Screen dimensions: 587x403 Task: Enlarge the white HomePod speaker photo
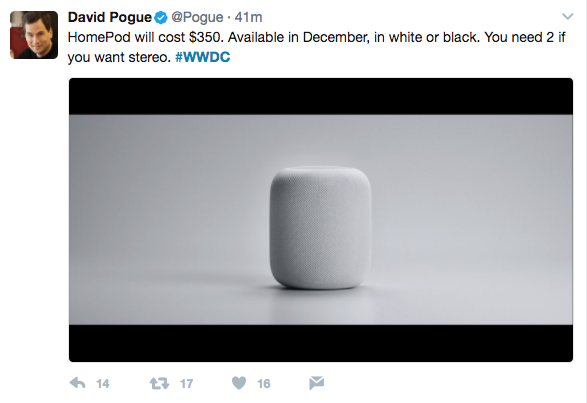pyautogui.click(x=321, y=228)
